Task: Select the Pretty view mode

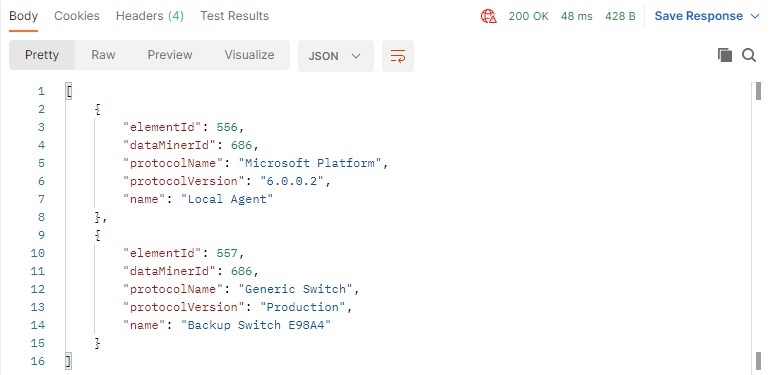Action: (42, 55)
